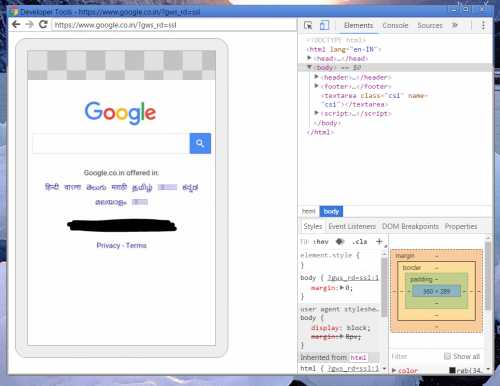This screenshot has height=386, width=500.
Task: Enable the Show all checkbox
Action: point(447,356)
